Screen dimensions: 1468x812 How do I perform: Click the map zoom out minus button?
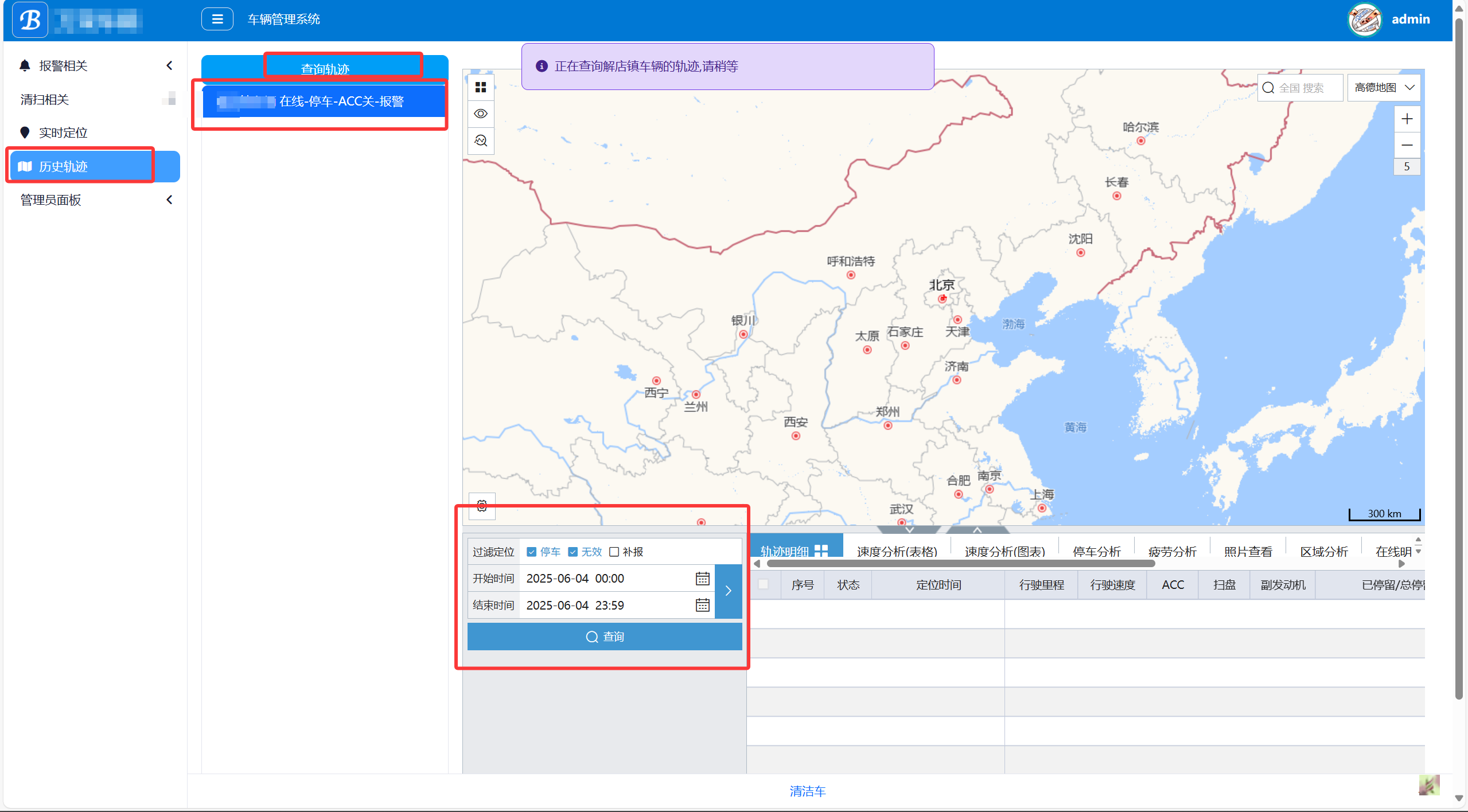[x=1407, y=145]
